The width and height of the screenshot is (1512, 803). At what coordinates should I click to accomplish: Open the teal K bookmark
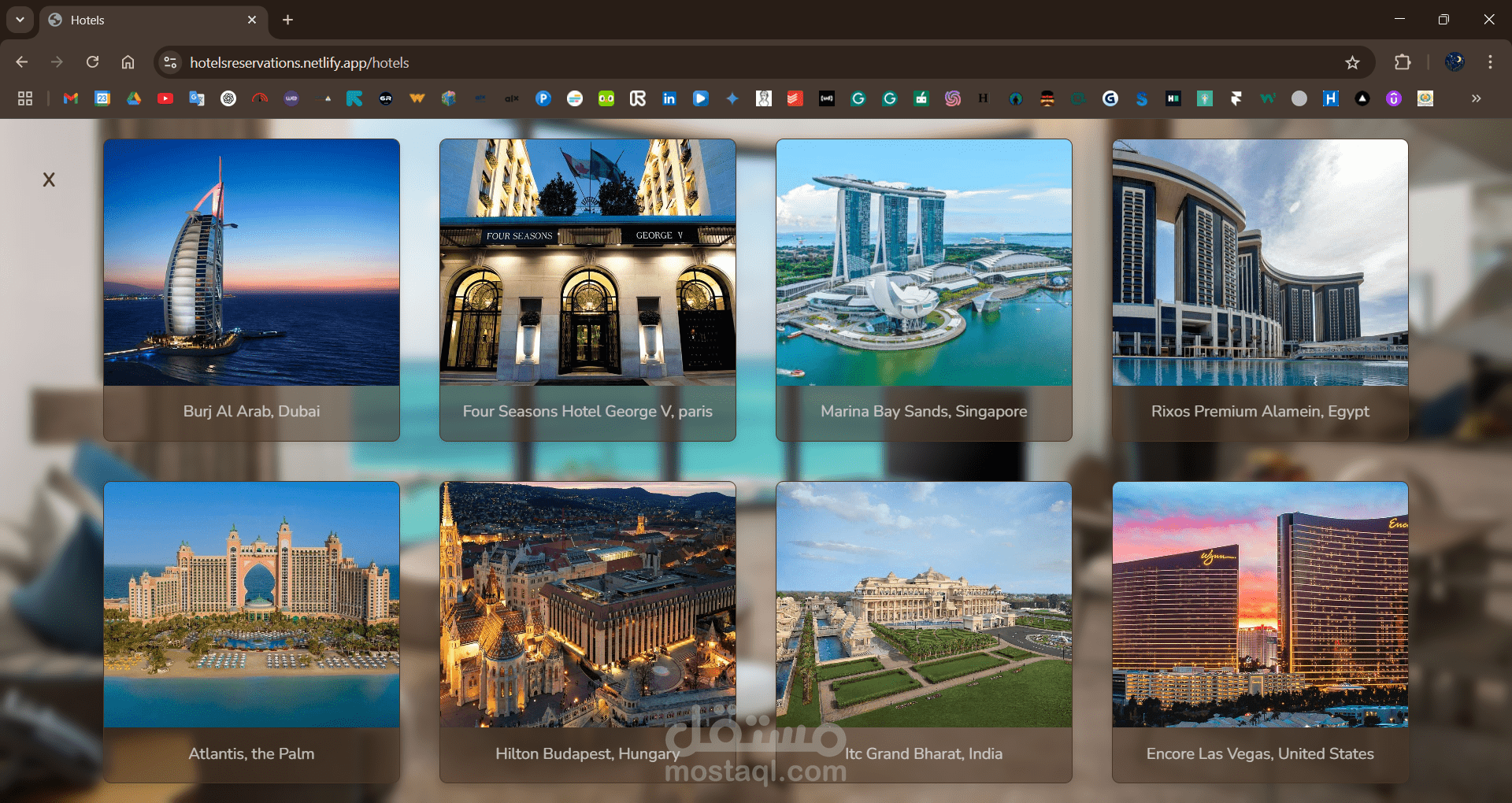[x=354, y=98]
